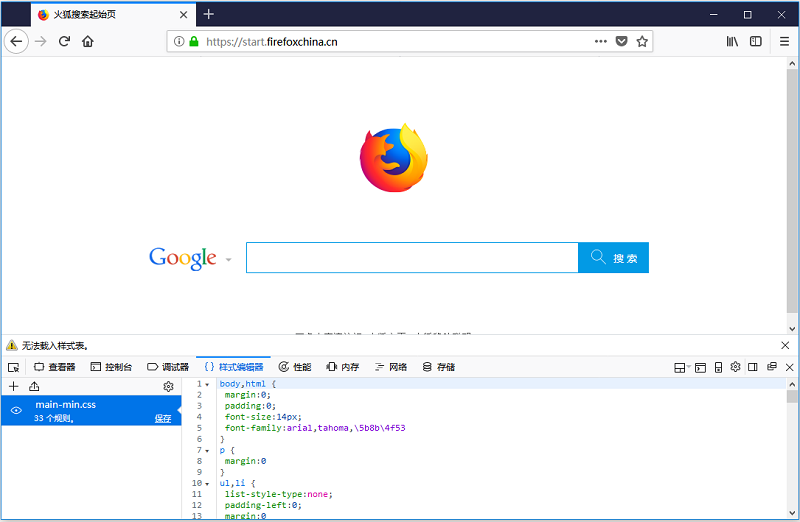Switch to the 网络 network tab

click(391, 367)
